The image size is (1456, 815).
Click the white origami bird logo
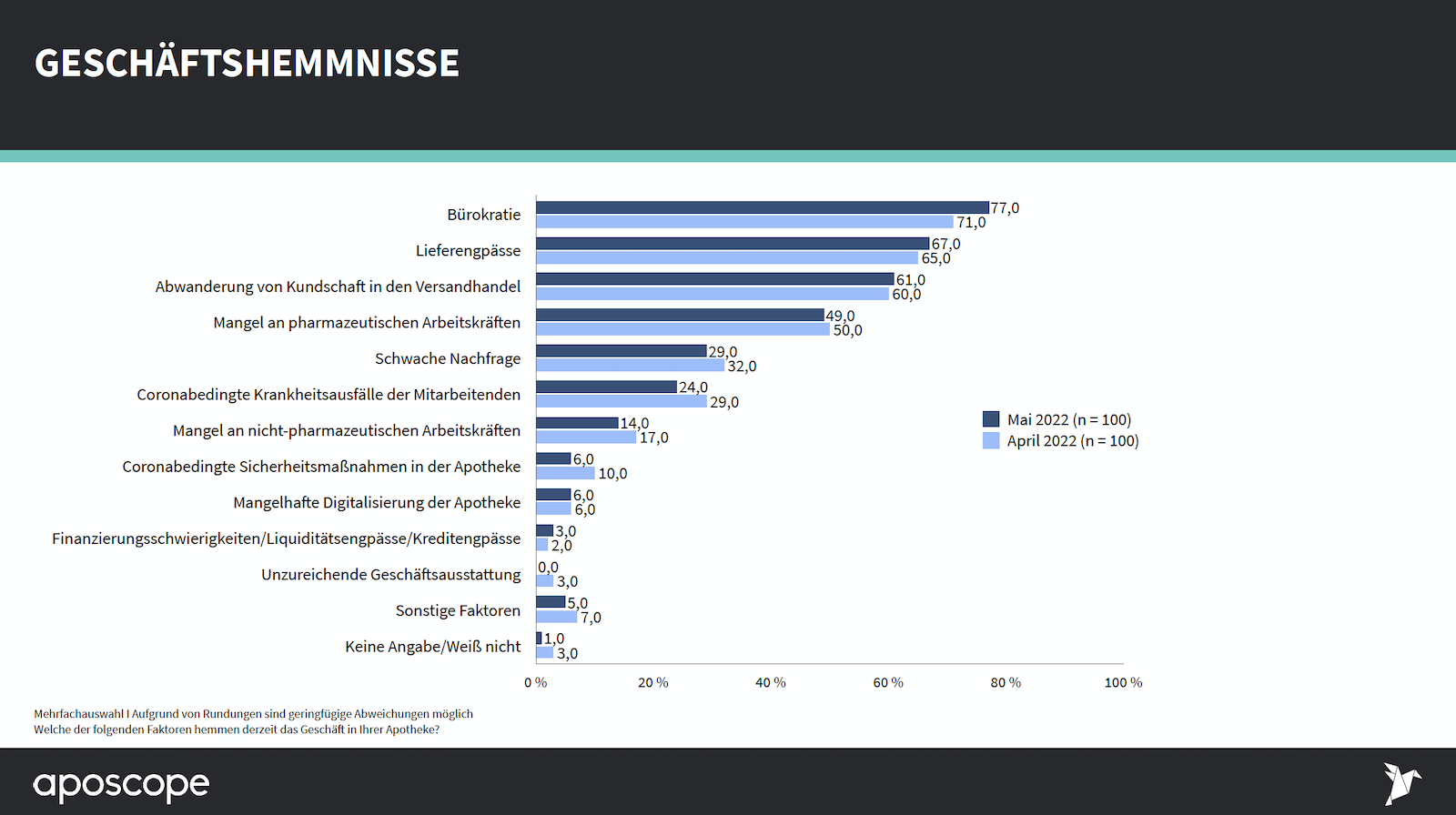[1401, 783]
